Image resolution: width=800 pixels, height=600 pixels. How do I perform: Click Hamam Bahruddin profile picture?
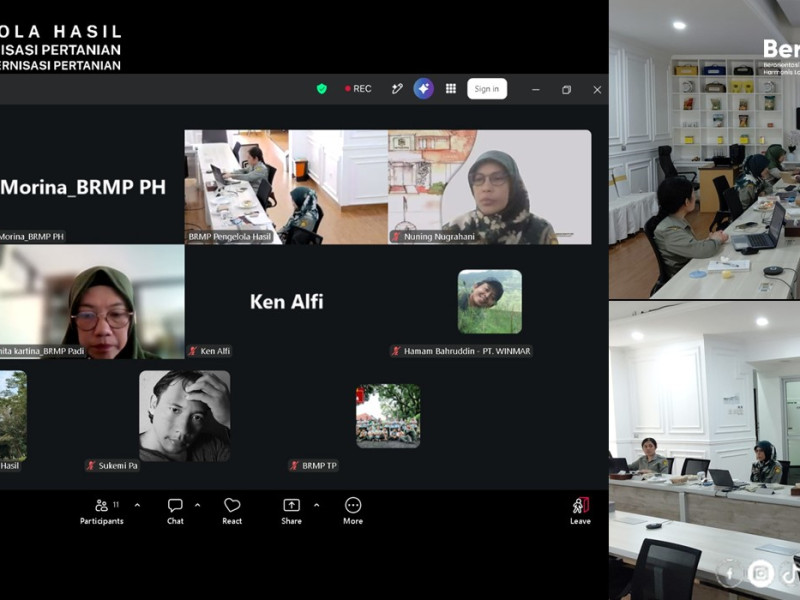(x=490, y=302)
